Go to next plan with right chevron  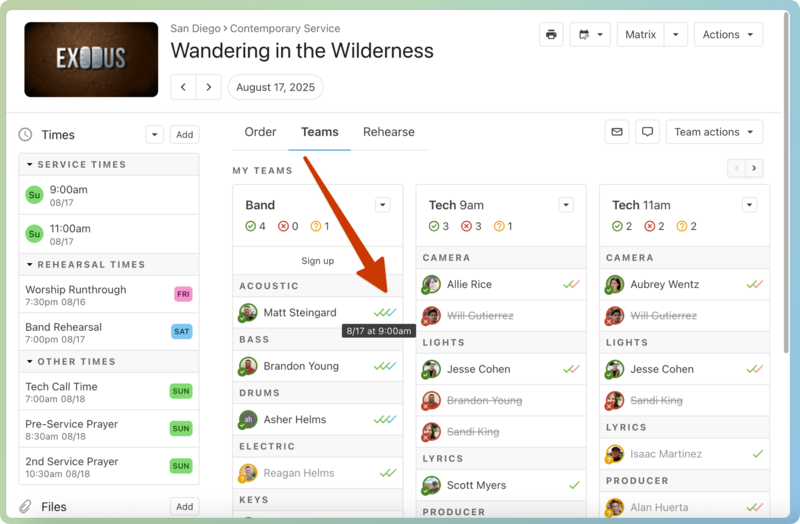(208, 87)
